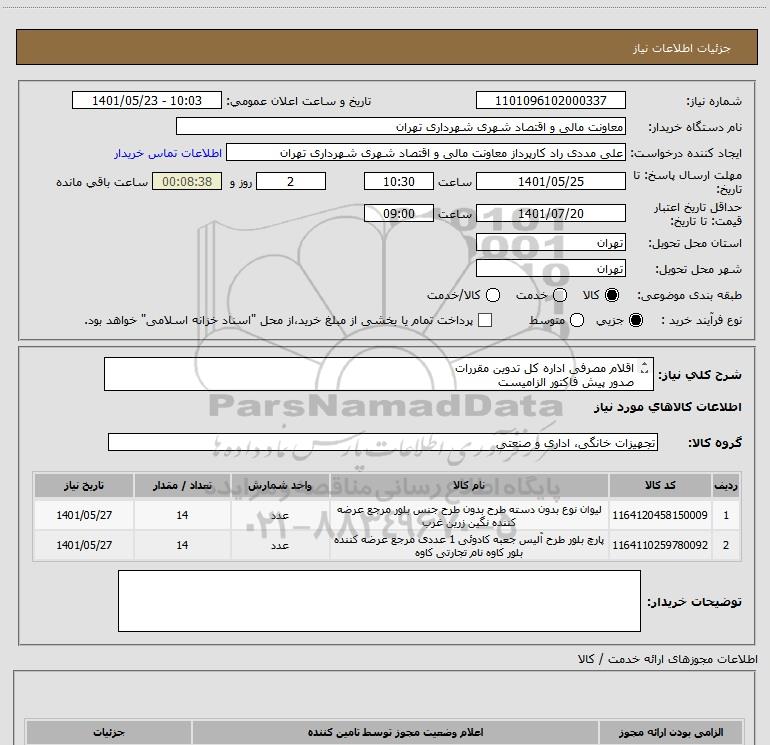Click the scroll arrows in the شرح کلی نیاز box
Image resolution: width=770 pixels, height=745 pixels.
(645, 368)
